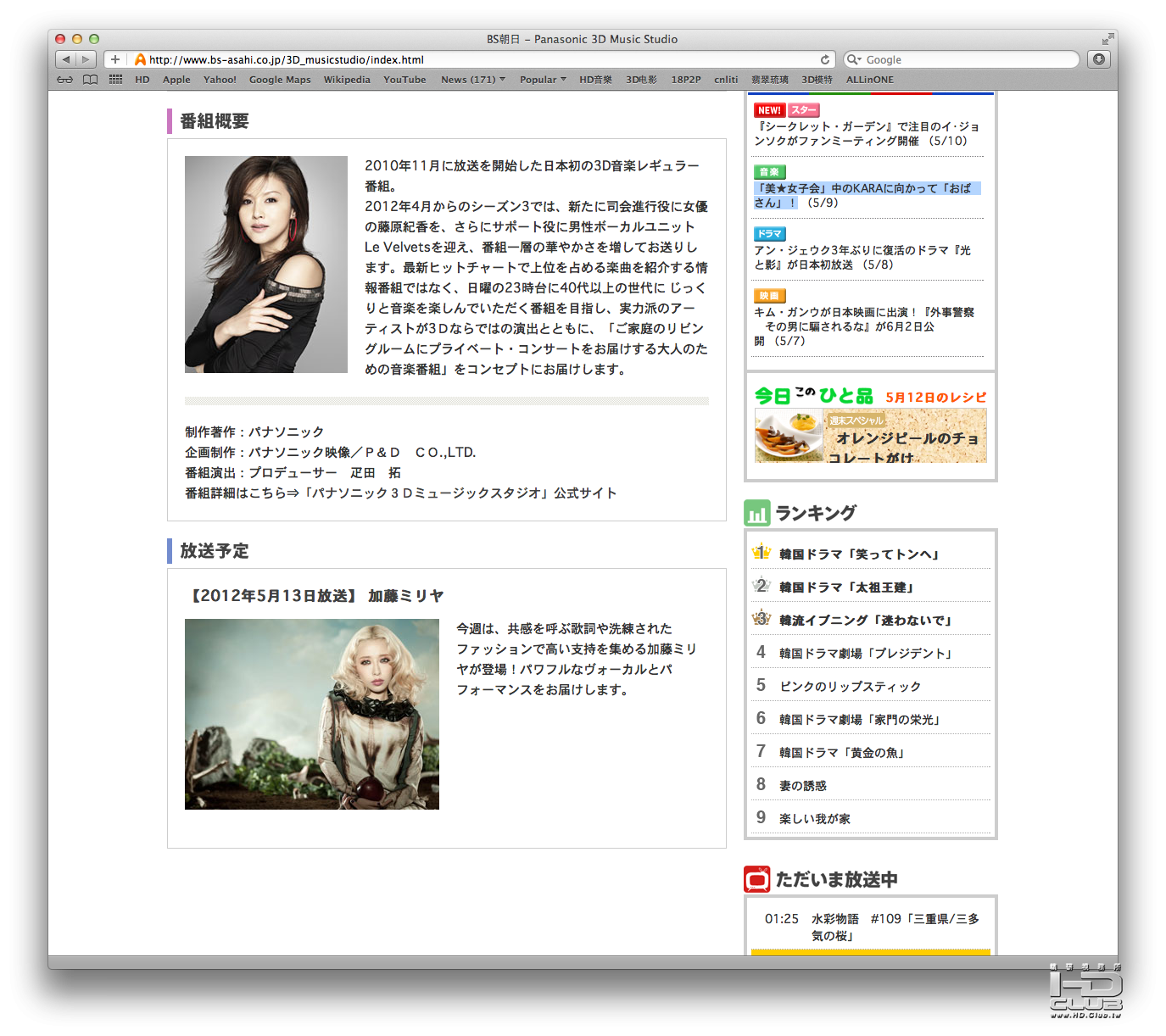Image resolution: width=1166 pixels, height=1036 pixels.
Task: Click the site favicon in address bar
Action: click(x=140, y=59)
